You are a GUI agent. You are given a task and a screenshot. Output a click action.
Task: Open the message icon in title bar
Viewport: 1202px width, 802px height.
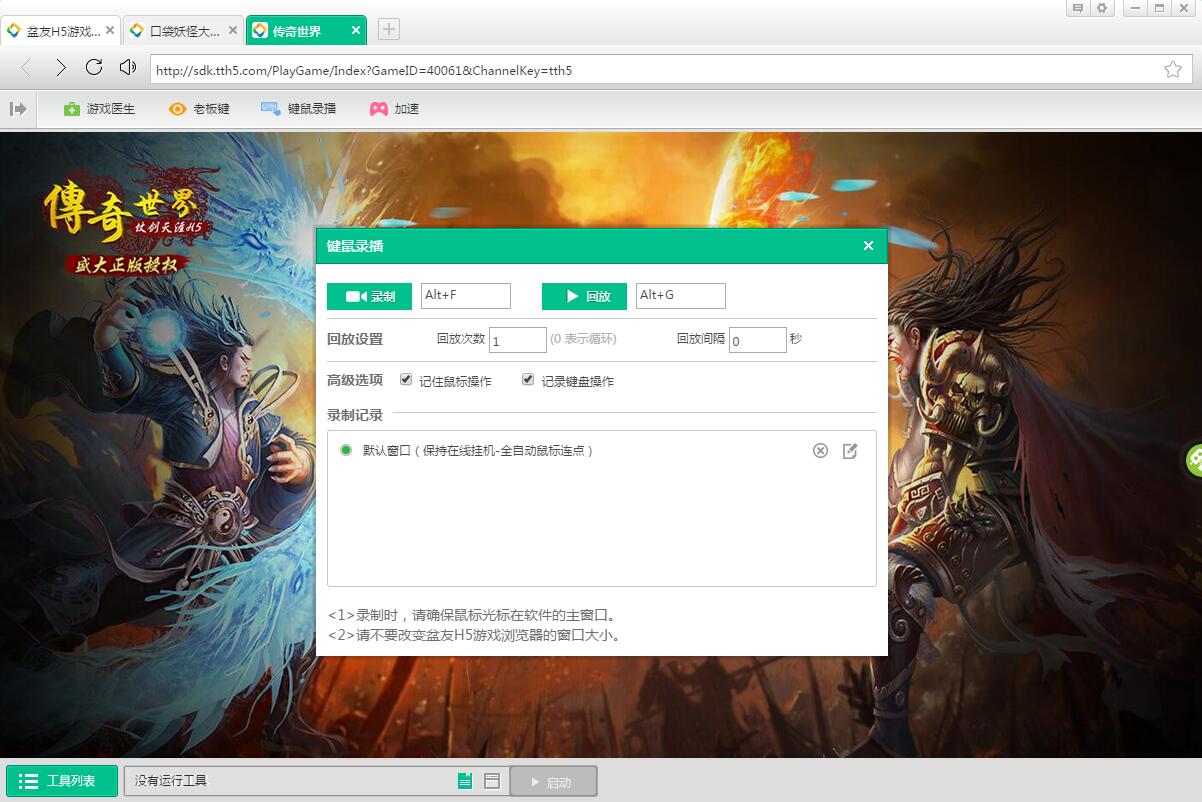(x=1078, y=8)
